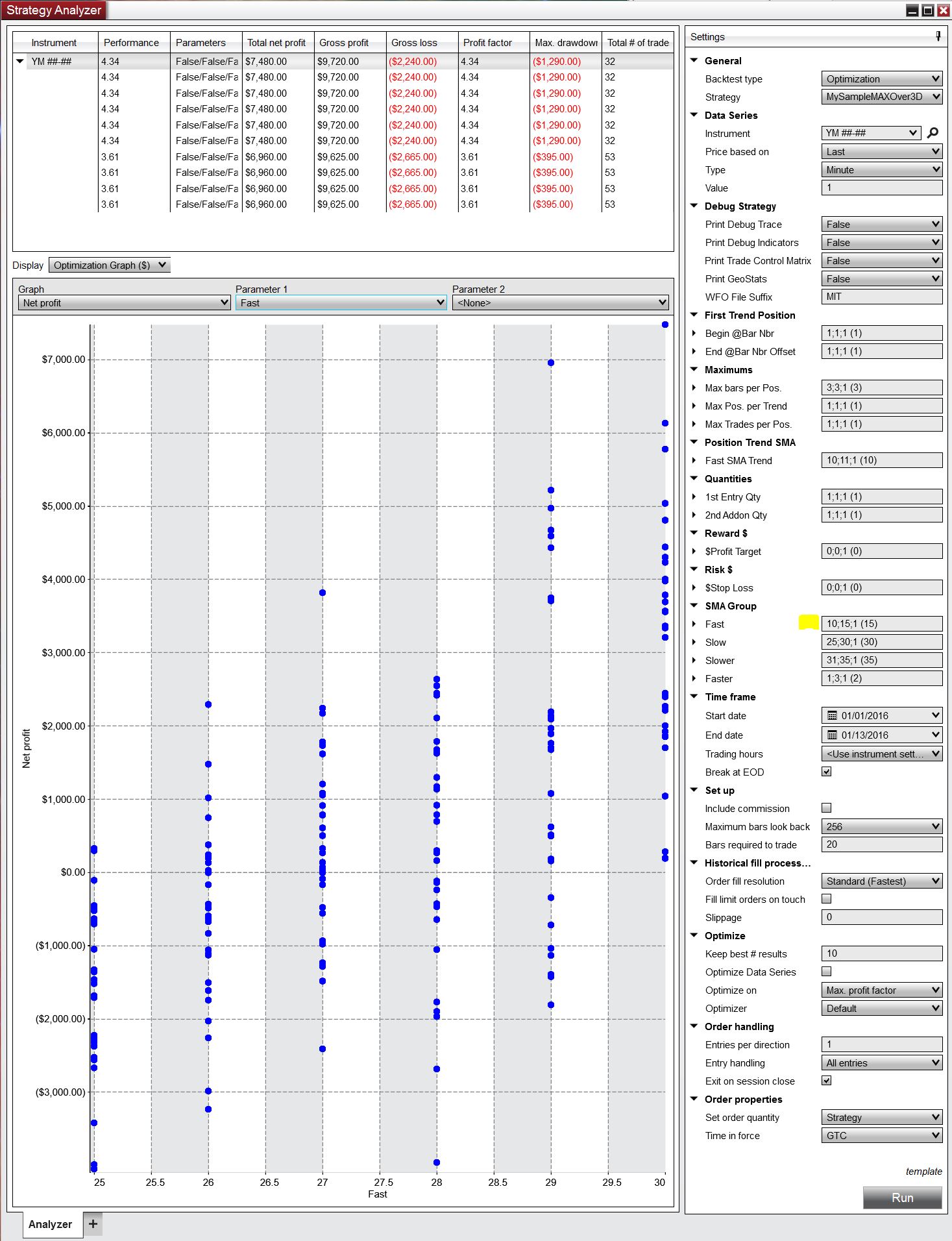Expand 1st Entry Qty row

point(694,497)
